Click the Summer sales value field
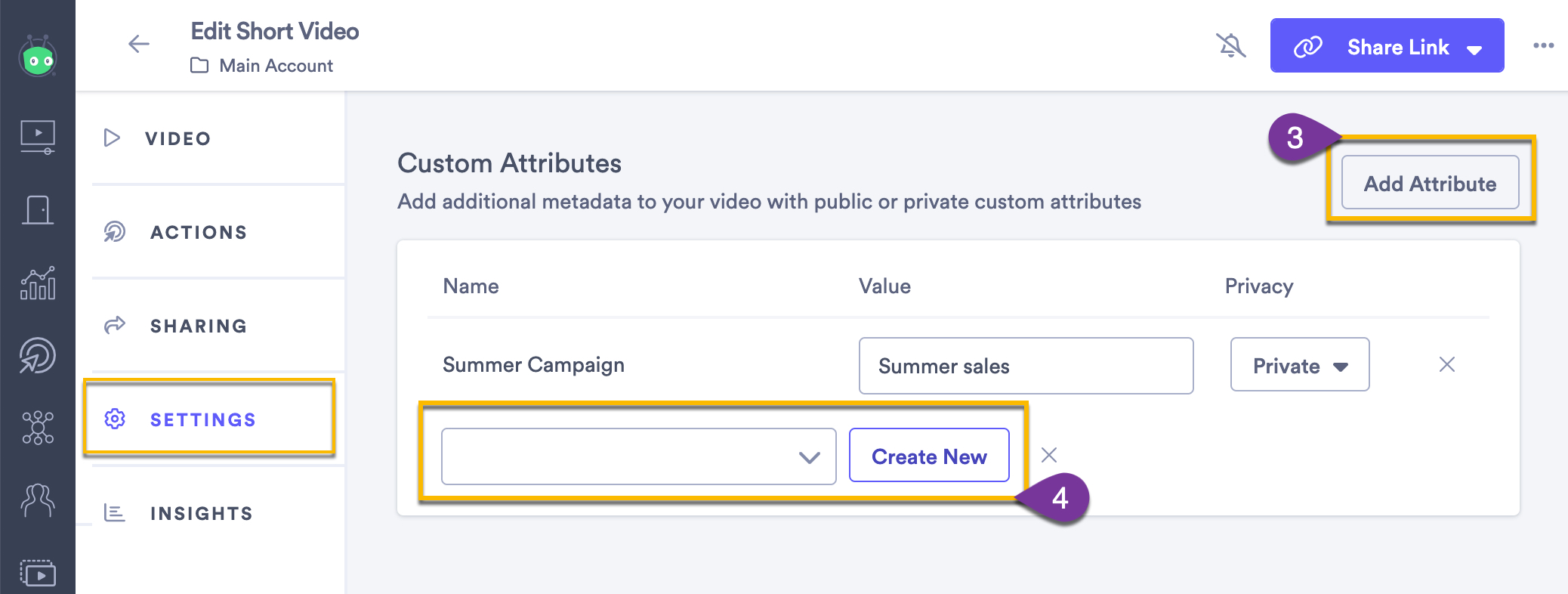The height and width of the screenshot is (594, 1568). click(x=1026, y=366)
